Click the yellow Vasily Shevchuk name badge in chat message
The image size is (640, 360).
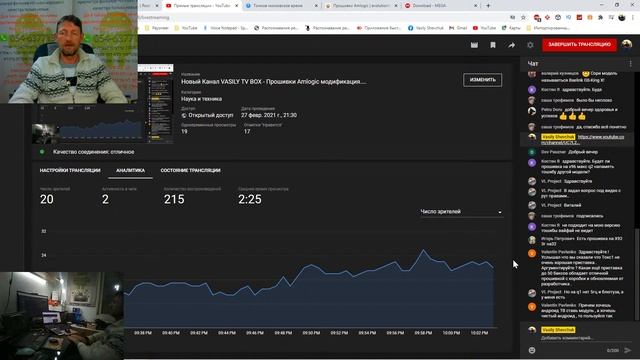coord(558,137)
